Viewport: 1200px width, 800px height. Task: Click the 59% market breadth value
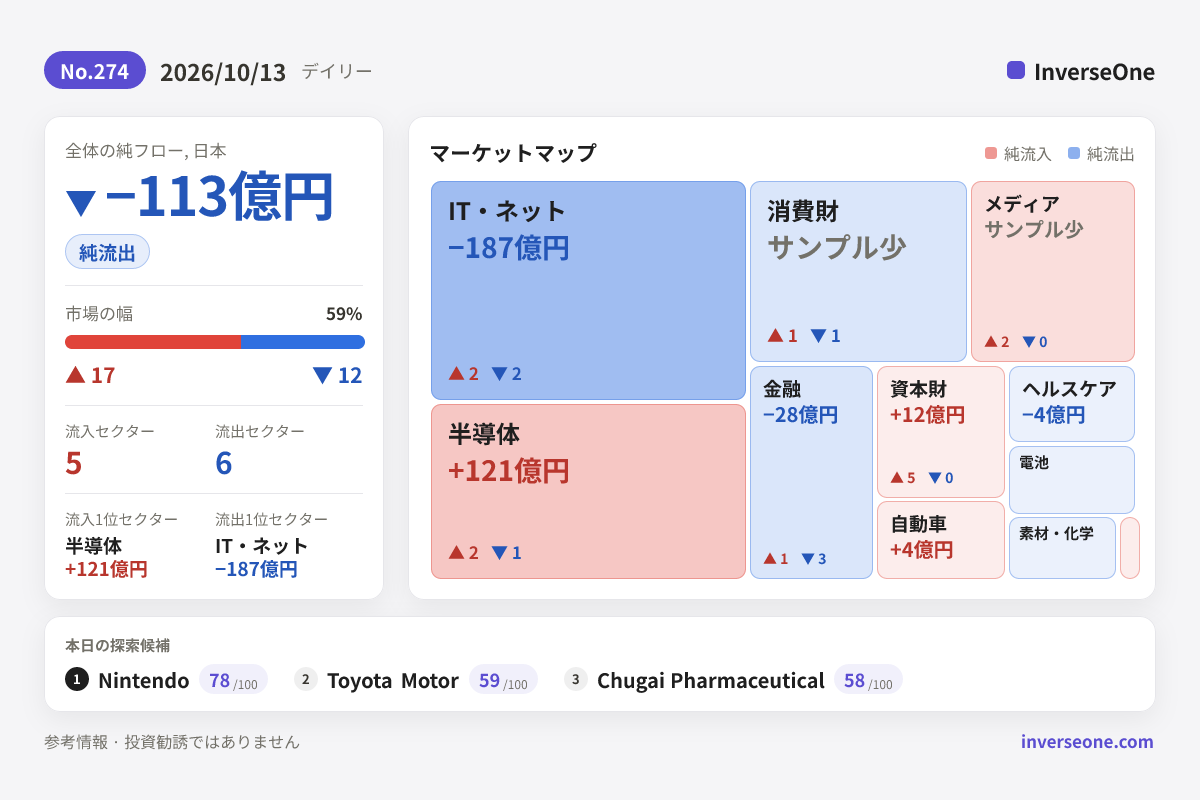tap(344, 313)
